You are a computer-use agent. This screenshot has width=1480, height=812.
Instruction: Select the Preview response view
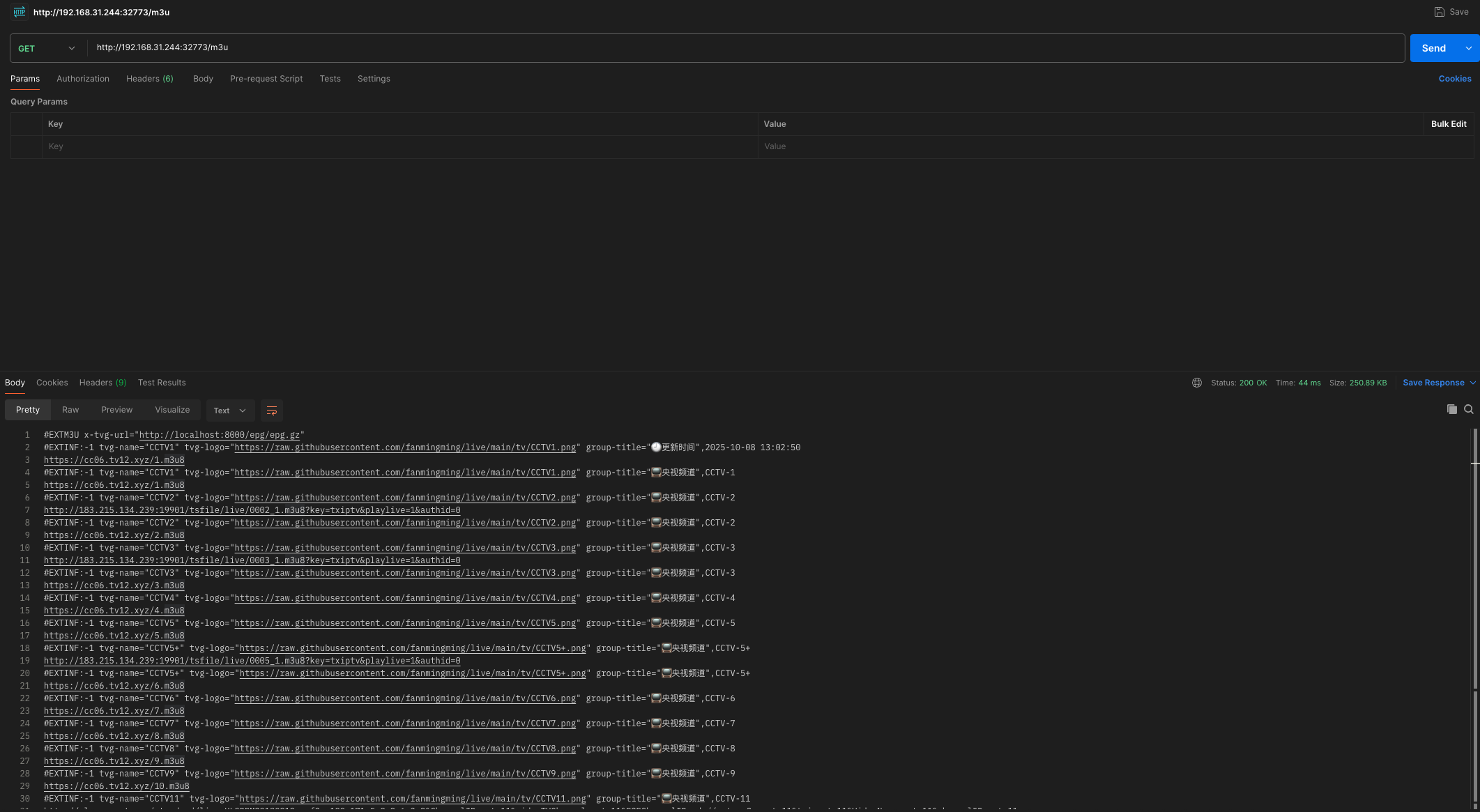pos(116,410)
